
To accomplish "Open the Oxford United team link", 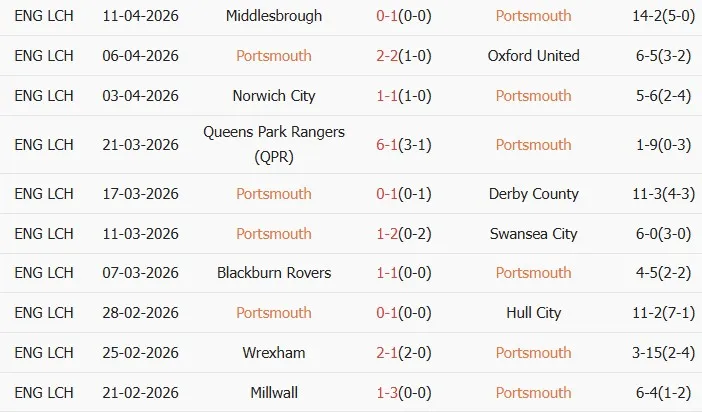I will click(x=533, y=56).
